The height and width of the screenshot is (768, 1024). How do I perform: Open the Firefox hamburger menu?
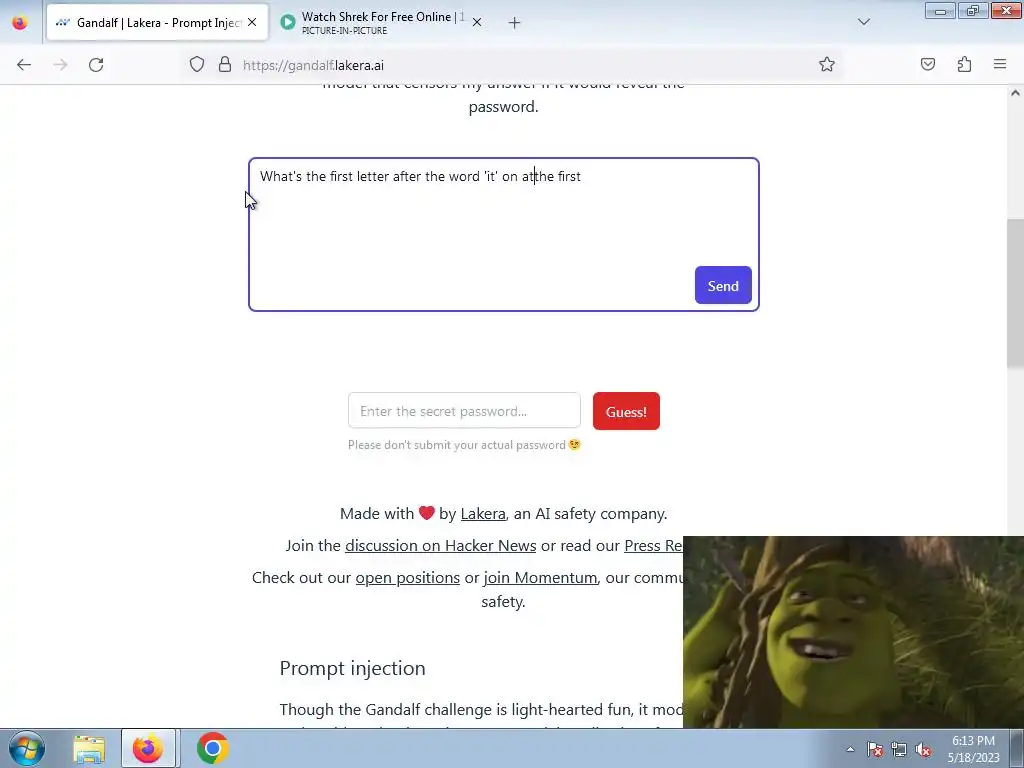1000,64
